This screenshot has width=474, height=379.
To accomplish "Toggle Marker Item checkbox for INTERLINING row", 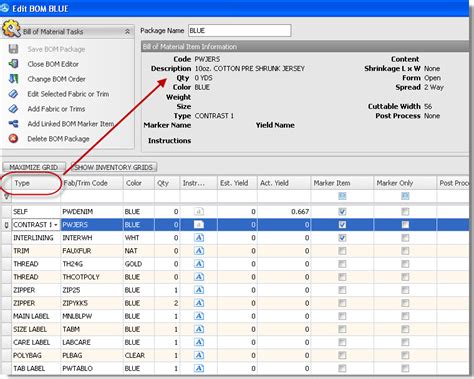I will click(342, 238).
